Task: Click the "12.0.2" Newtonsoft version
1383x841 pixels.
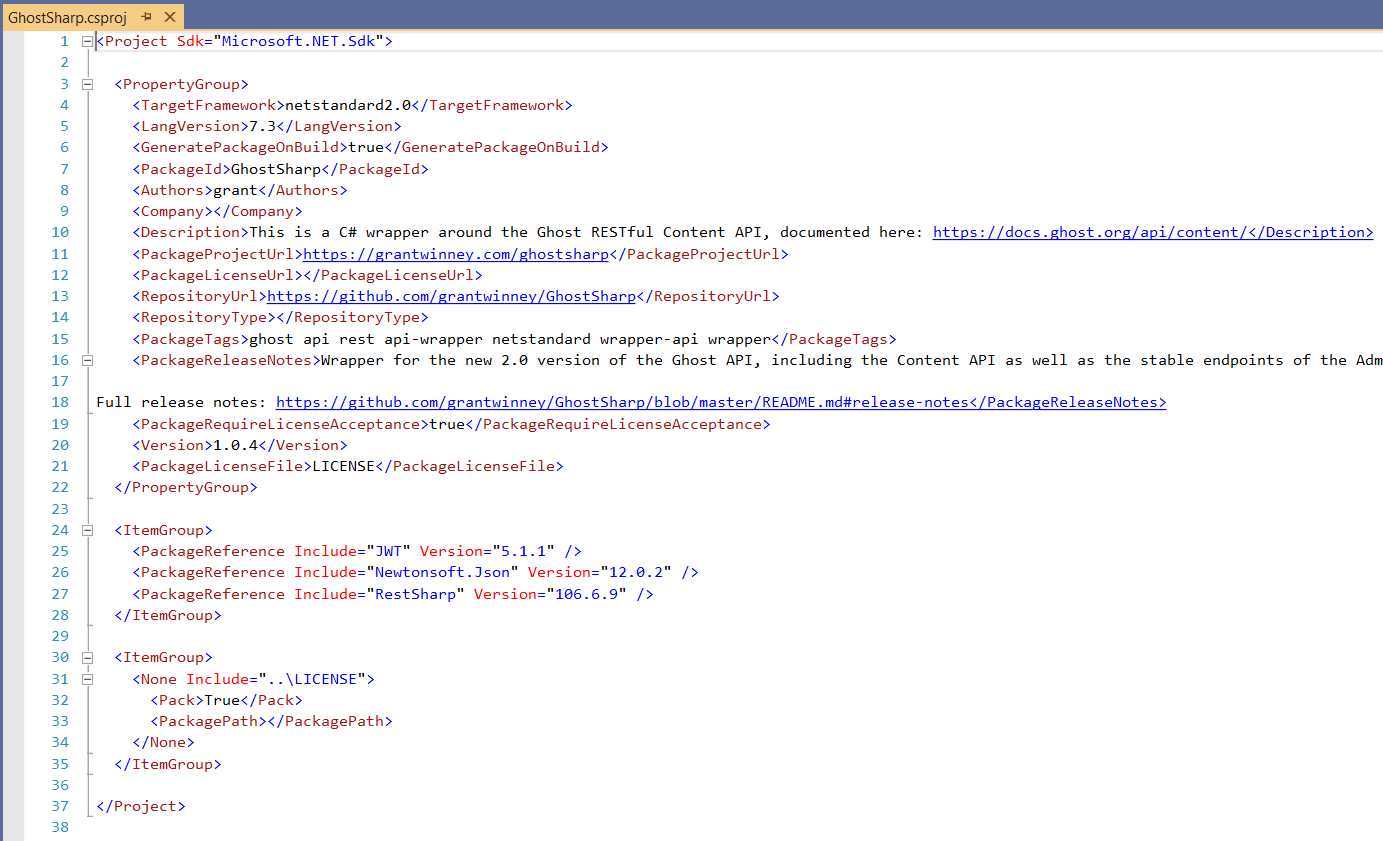Action: coord(635,572)
